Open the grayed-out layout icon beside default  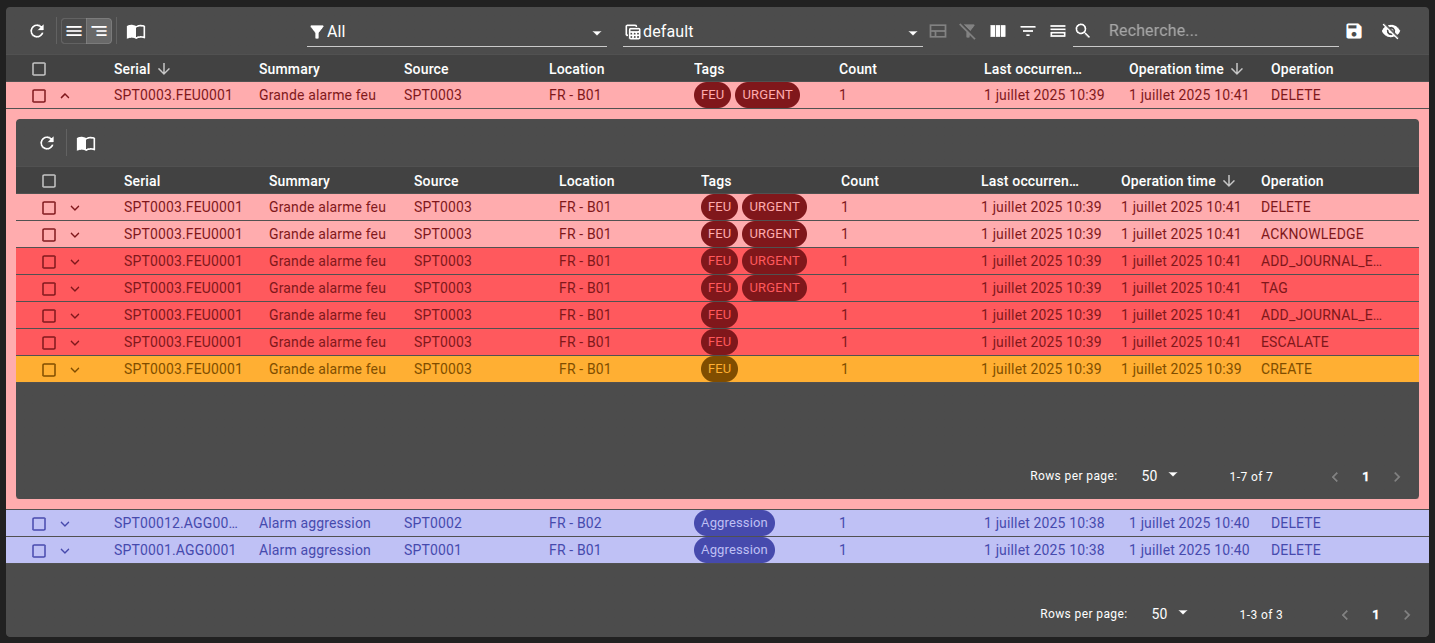[x=938, y=31]
